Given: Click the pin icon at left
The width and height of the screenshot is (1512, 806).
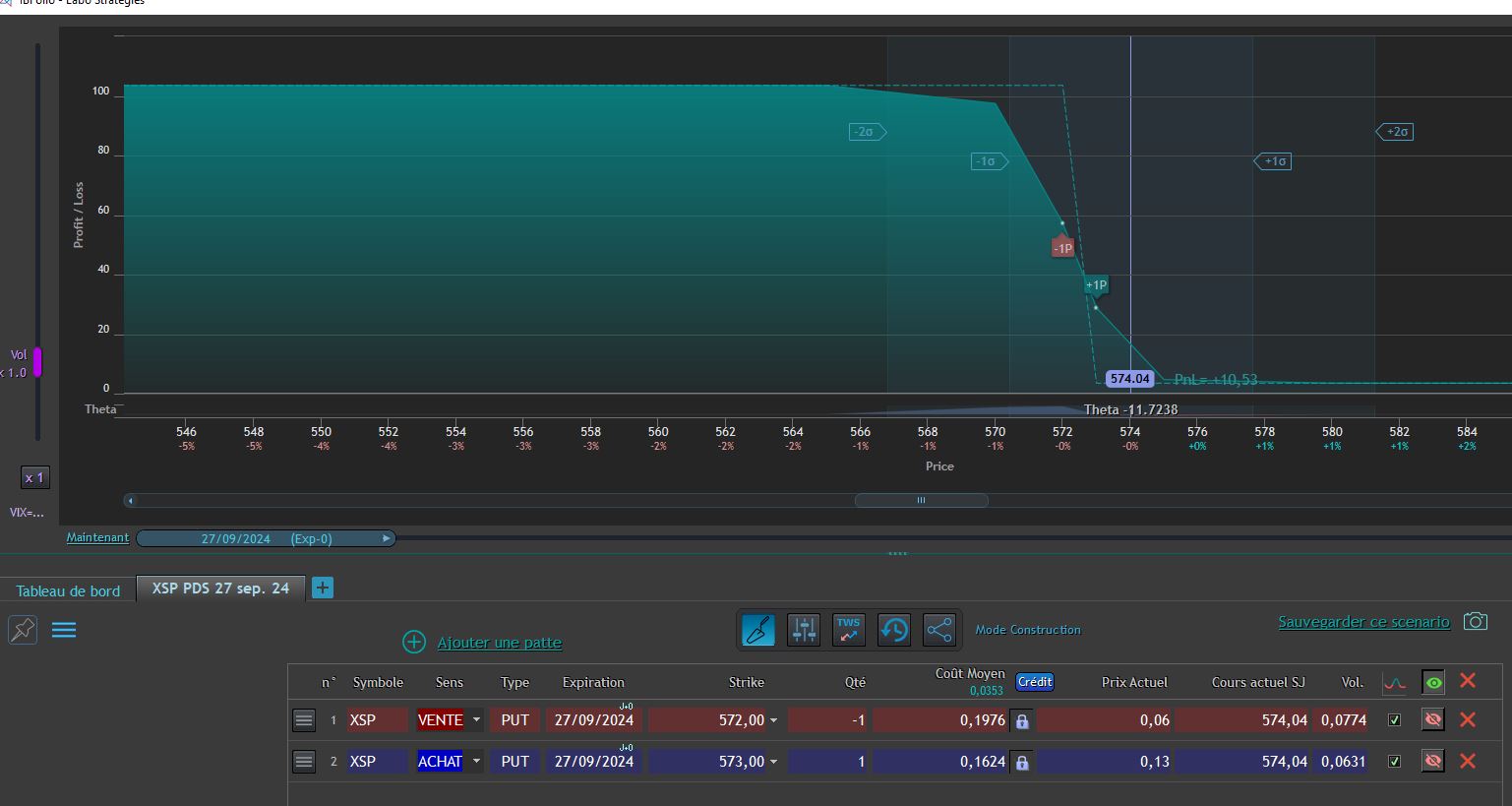Looking at the screenshot, I should [x=23, y=630].
